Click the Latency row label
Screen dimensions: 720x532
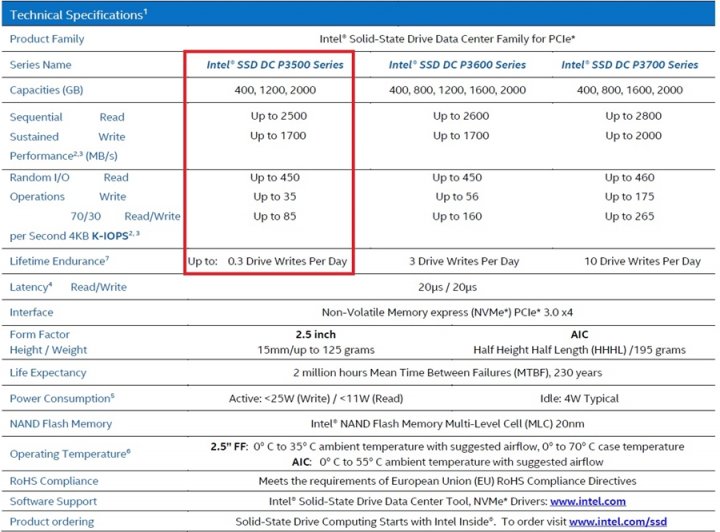31,287
